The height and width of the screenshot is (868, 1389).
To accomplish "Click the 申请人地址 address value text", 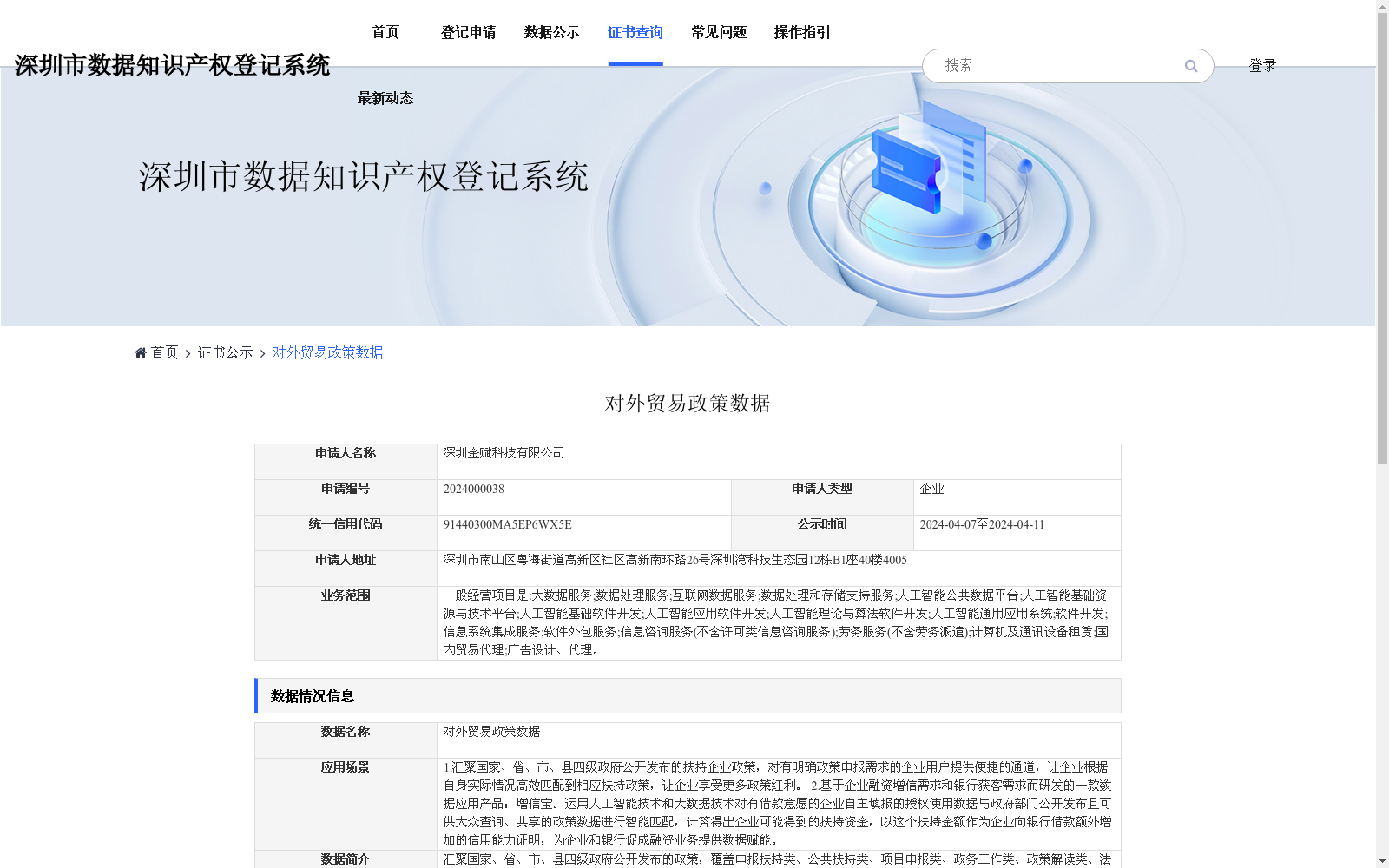I will click(675, 560).
